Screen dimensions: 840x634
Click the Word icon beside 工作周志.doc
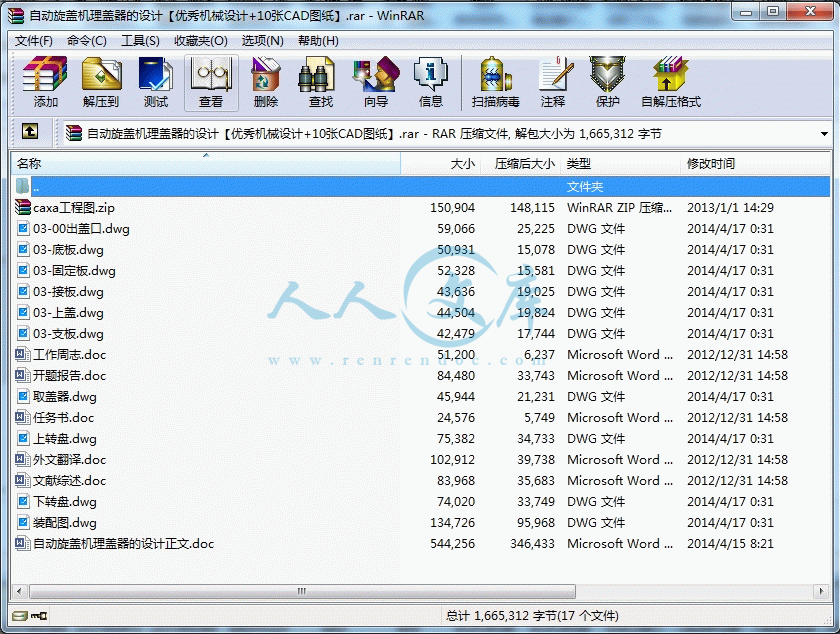point(22,354)
